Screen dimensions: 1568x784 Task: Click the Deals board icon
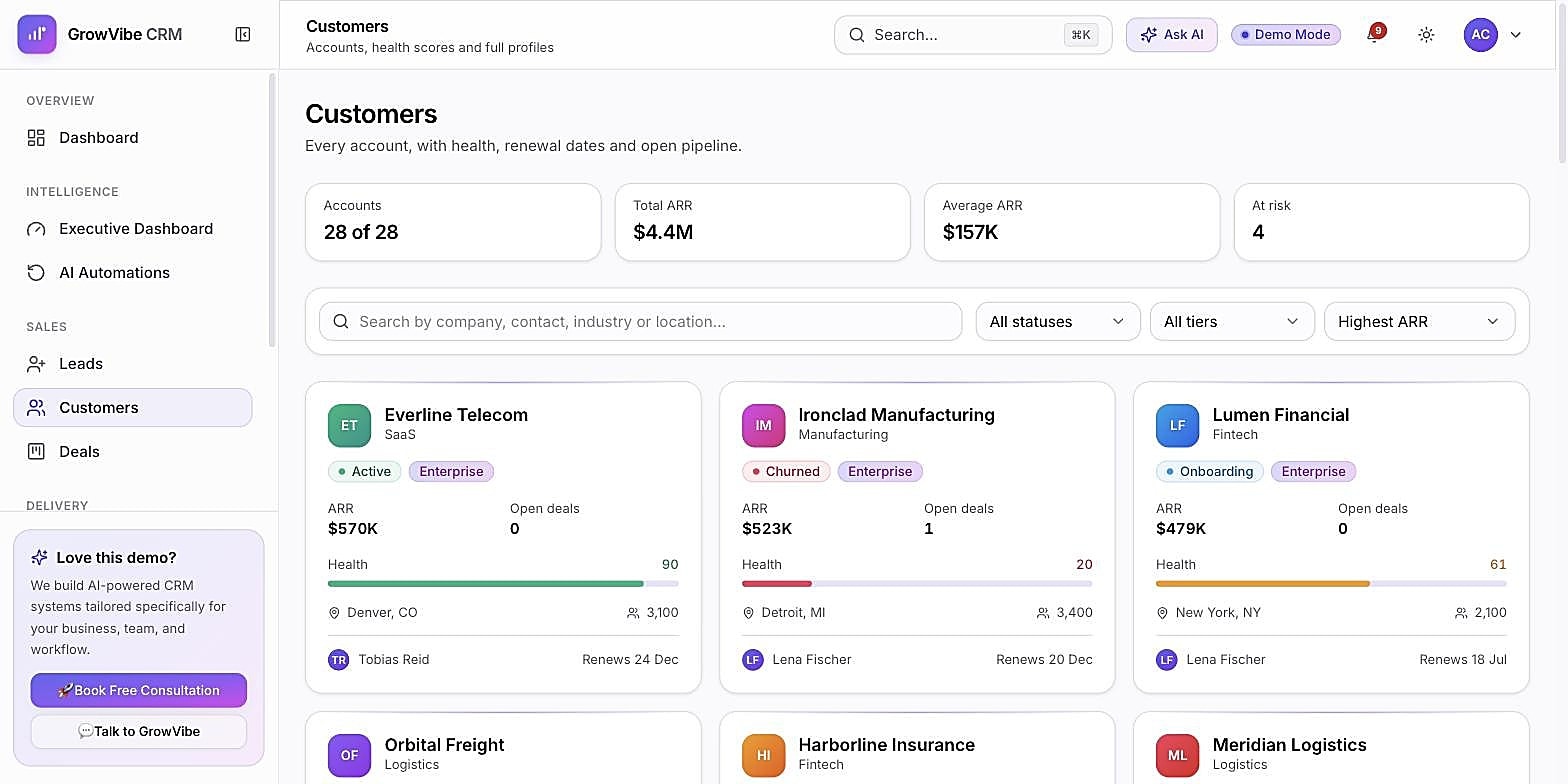(x=36, y=452)
